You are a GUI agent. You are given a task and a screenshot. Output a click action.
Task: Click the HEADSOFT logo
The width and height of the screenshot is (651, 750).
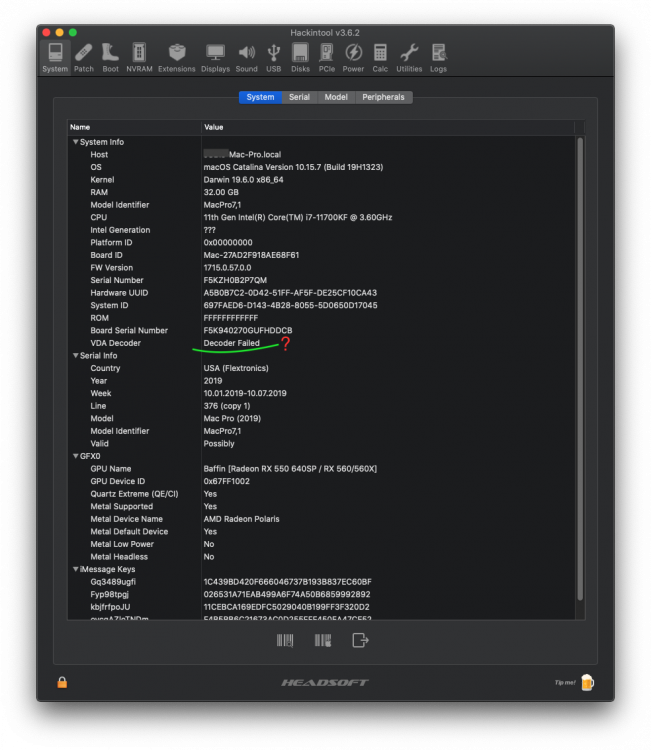point(325,683)
